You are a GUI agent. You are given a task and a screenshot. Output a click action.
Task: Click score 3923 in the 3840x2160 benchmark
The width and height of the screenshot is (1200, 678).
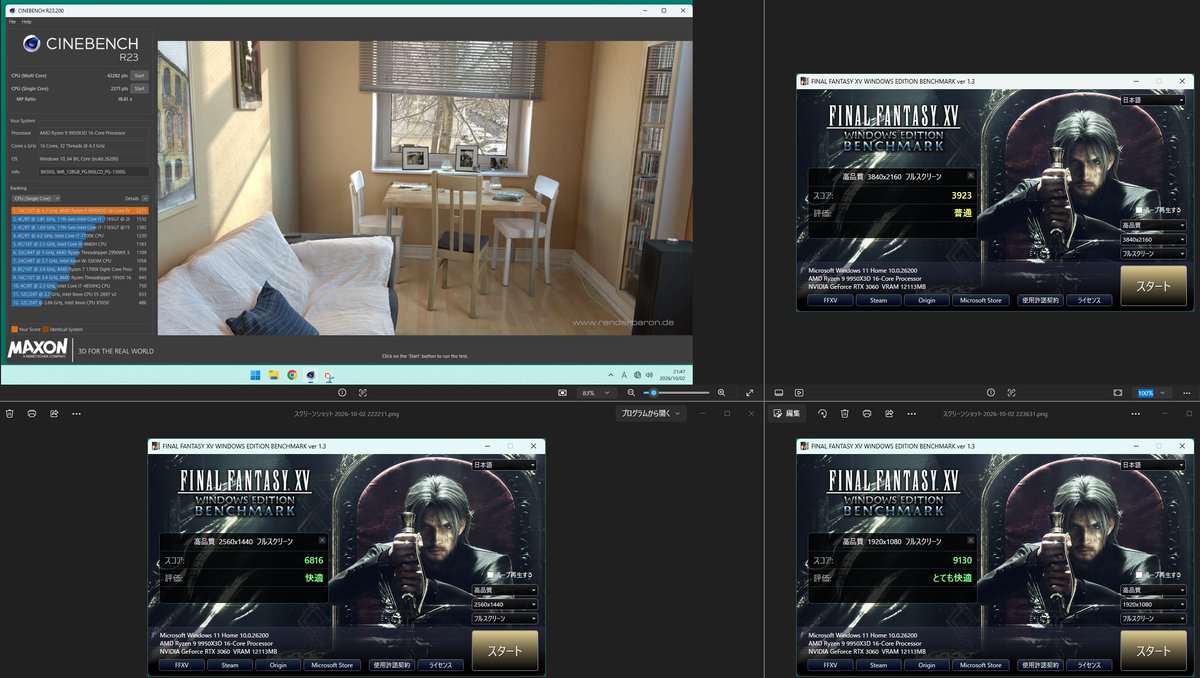coord(962,195)
